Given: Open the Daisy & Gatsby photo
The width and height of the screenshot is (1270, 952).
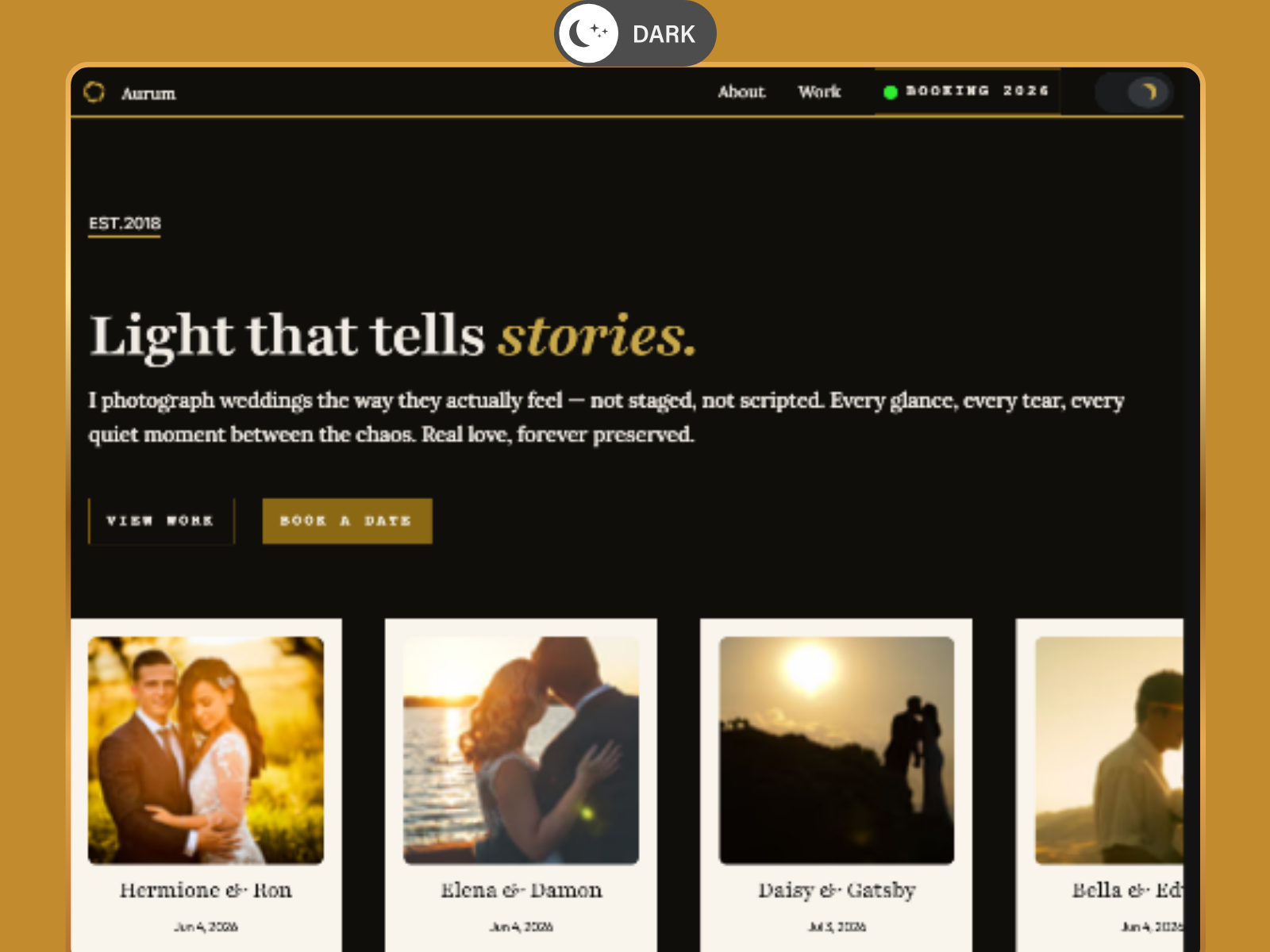Looking at the screenshot, I should [837, 750].
